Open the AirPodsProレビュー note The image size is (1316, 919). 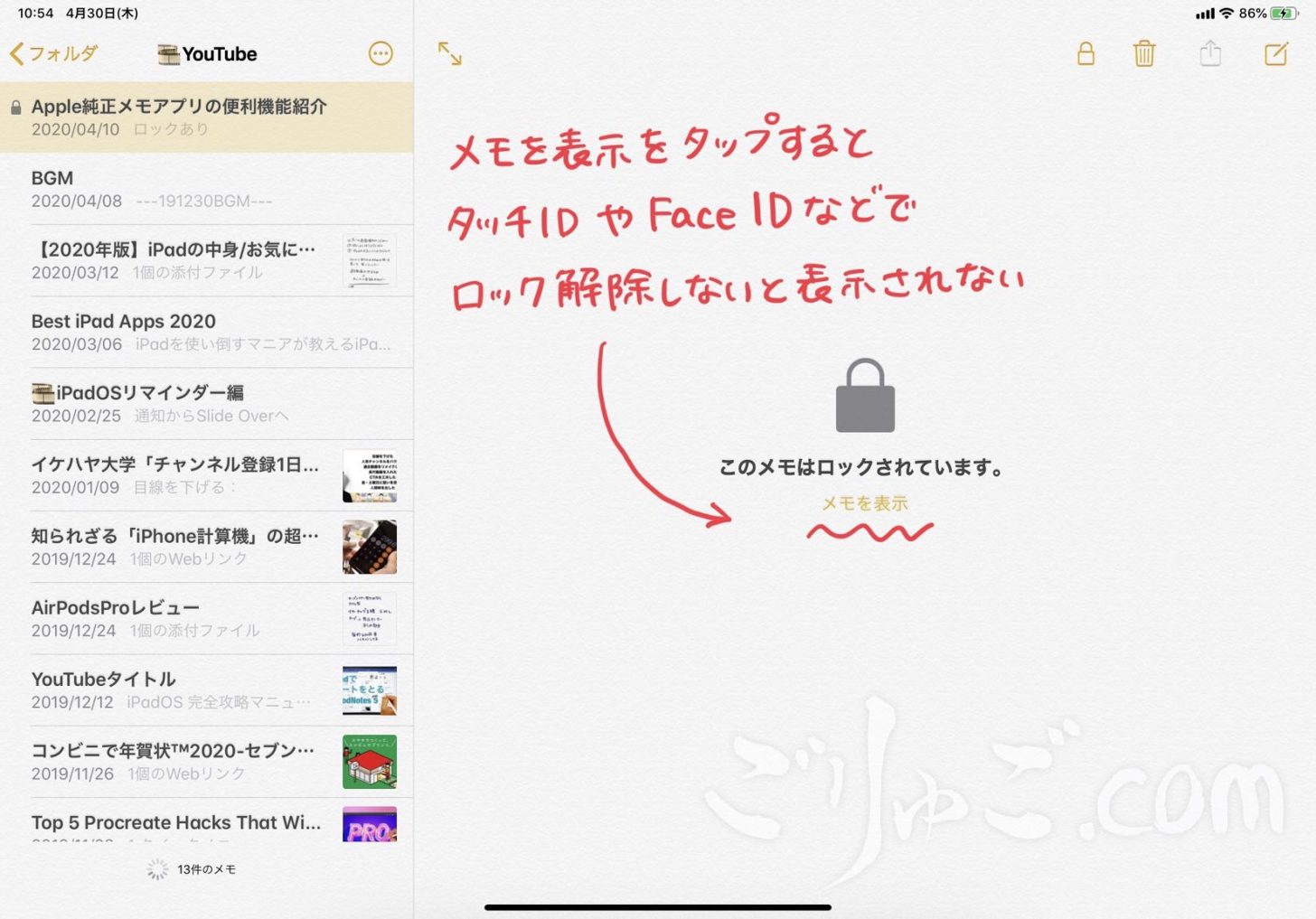[181, 618]
